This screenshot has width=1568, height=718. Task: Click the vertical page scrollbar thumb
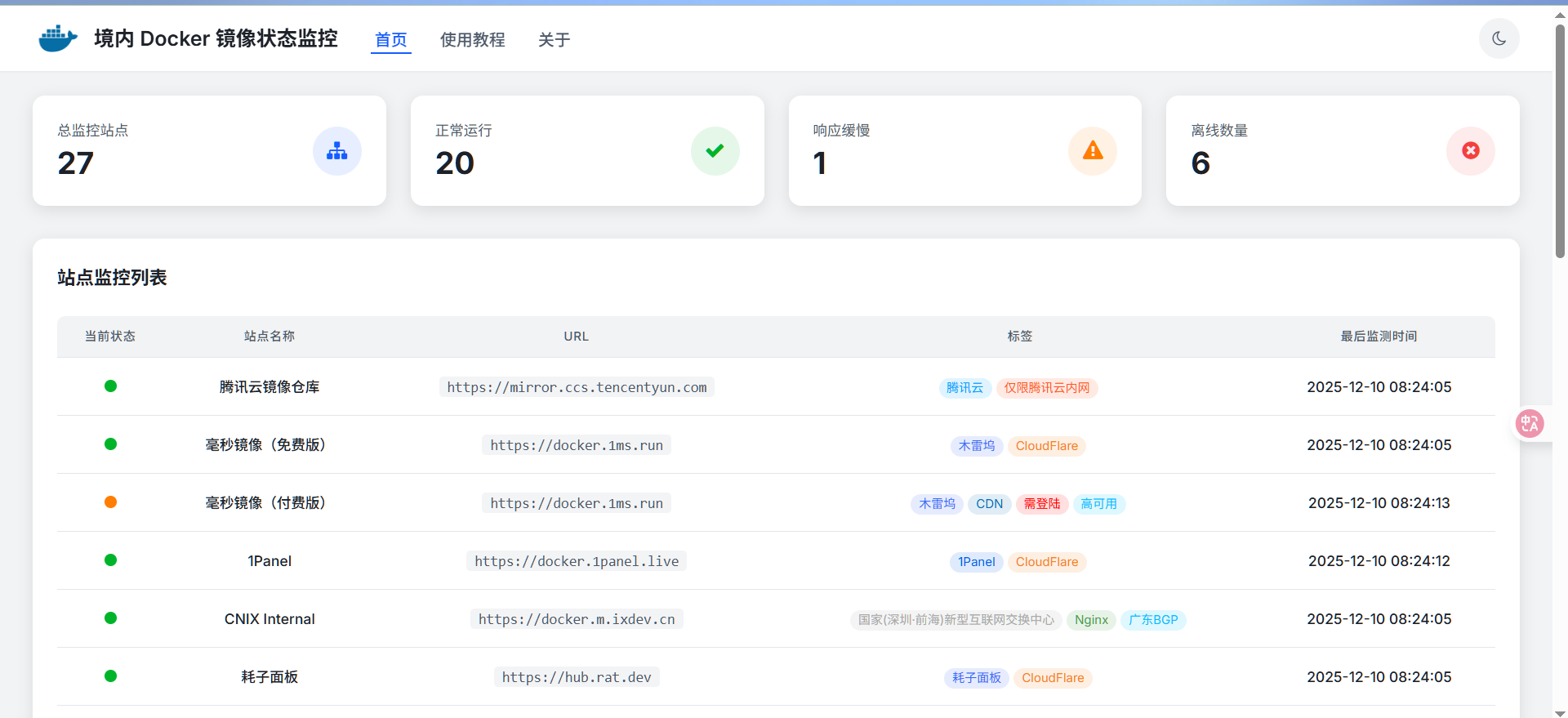1560,140
